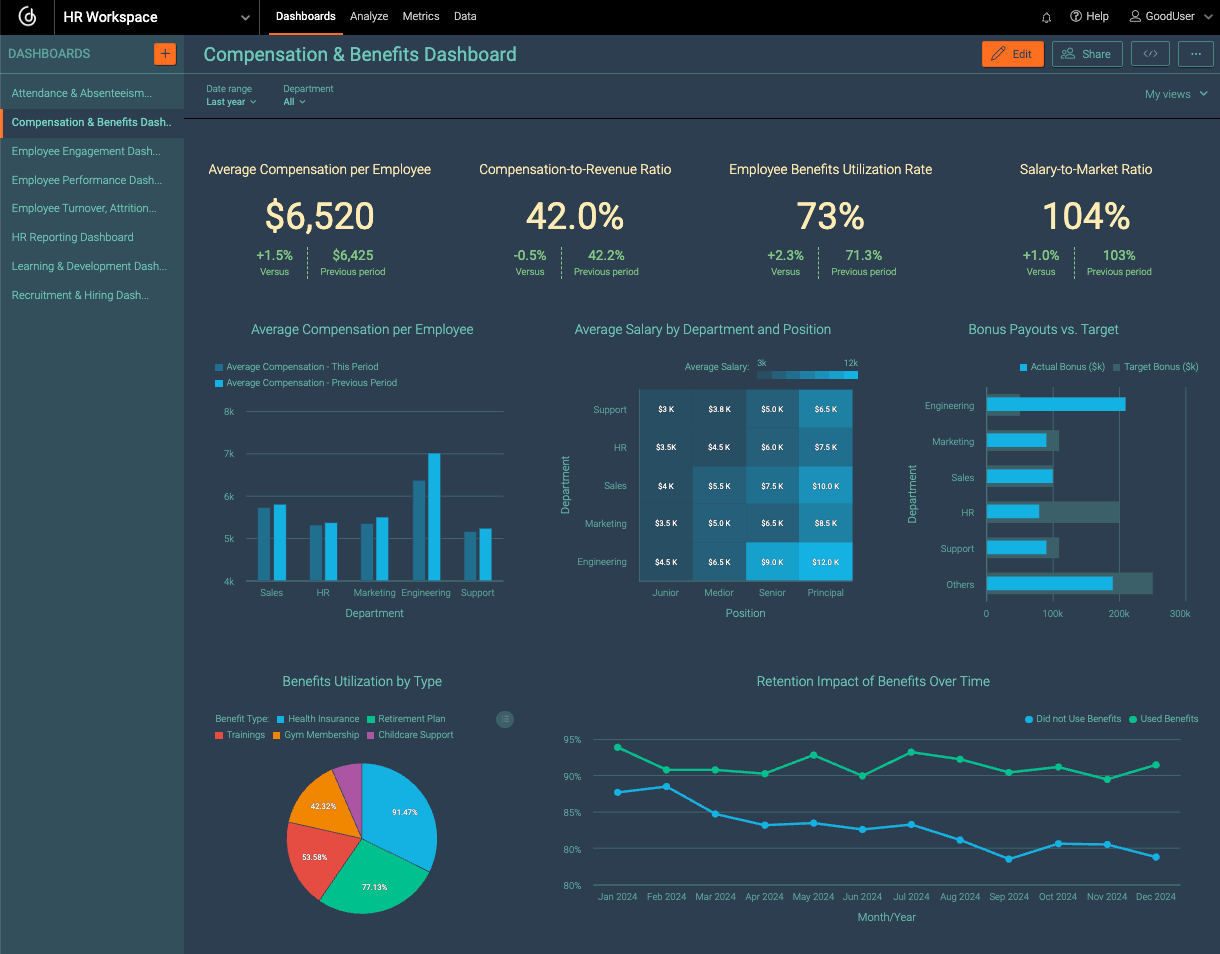Viewport: 1220px width, 954px height.
Task: Toggle the Actual Bonus legend item
Action: click(1062, 367)
